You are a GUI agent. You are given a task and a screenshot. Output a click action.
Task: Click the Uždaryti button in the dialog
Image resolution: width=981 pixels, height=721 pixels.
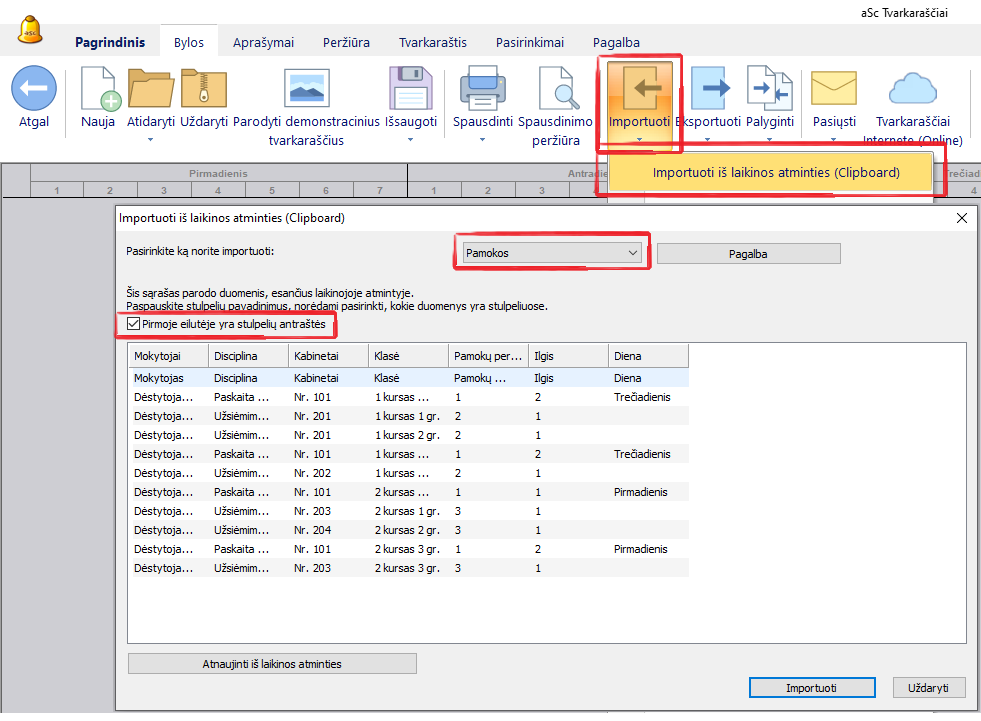(x=928, y=687)
